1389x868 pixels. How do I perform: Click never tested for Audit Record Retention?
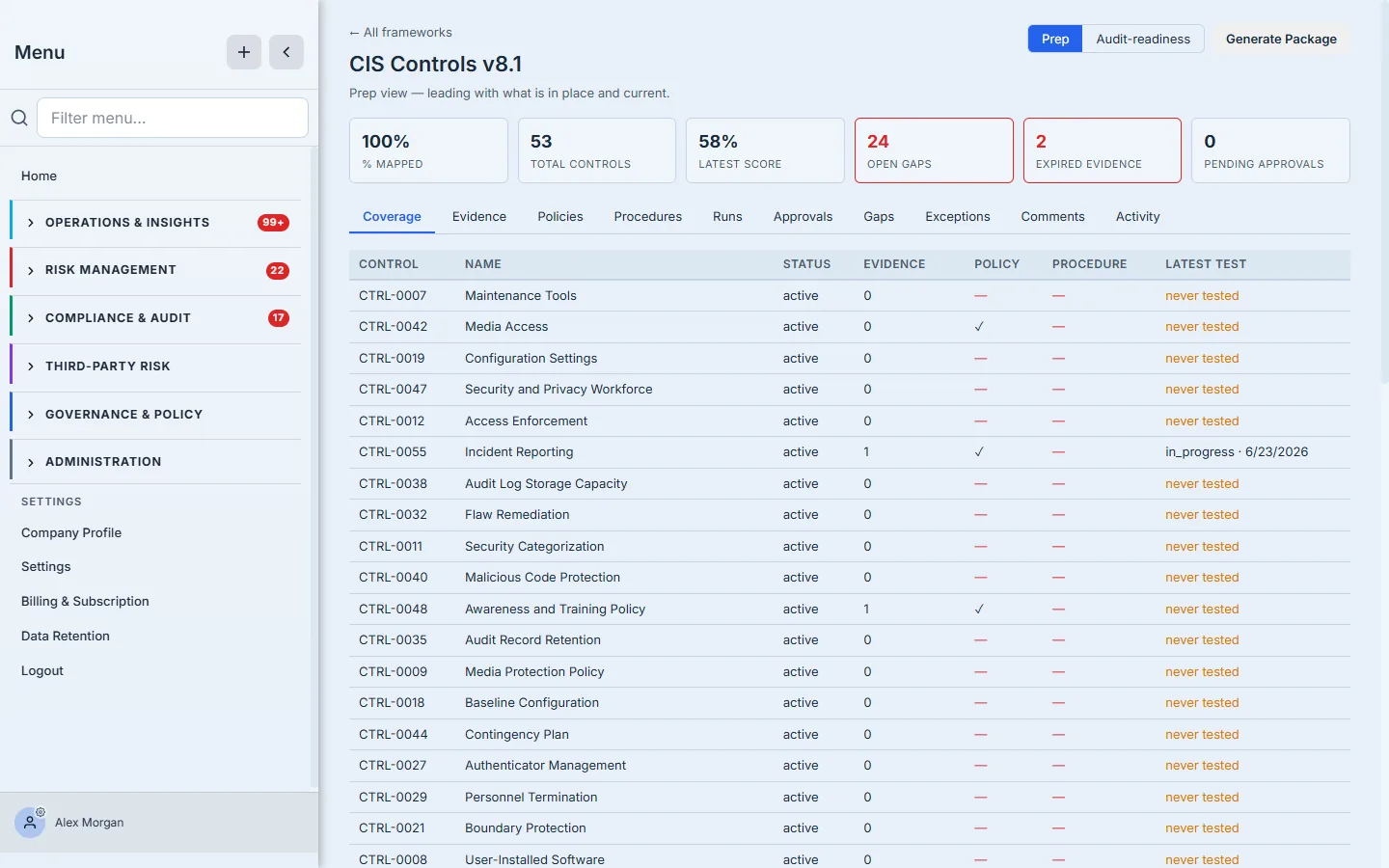click(x=1202, y=640)
